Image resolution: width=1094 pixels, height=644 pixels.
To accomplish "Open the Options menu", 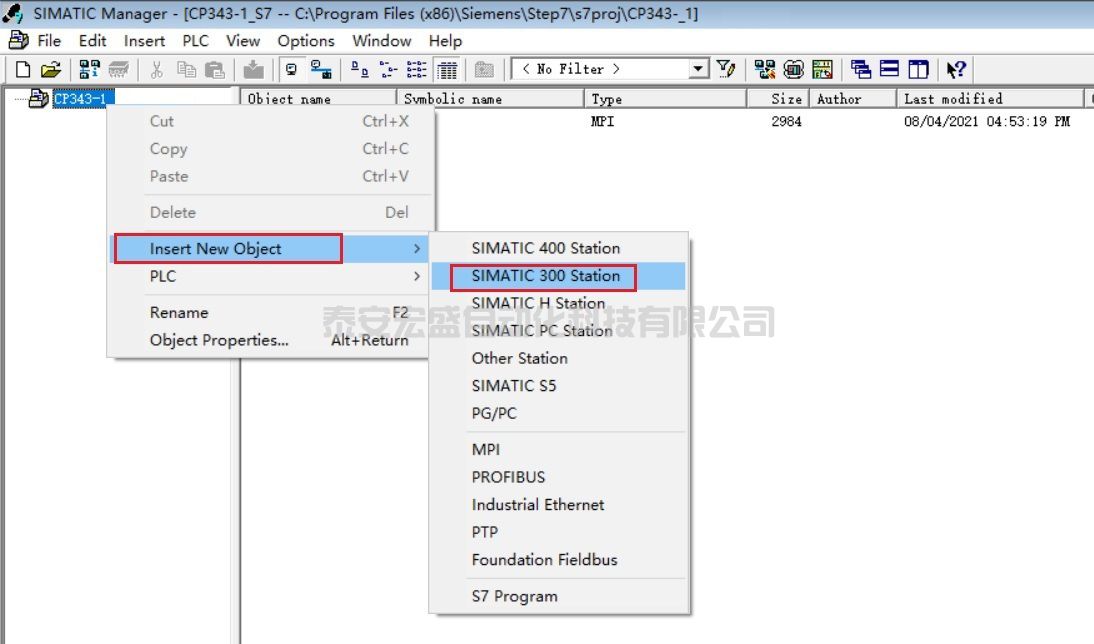I will tap(306, 41).
